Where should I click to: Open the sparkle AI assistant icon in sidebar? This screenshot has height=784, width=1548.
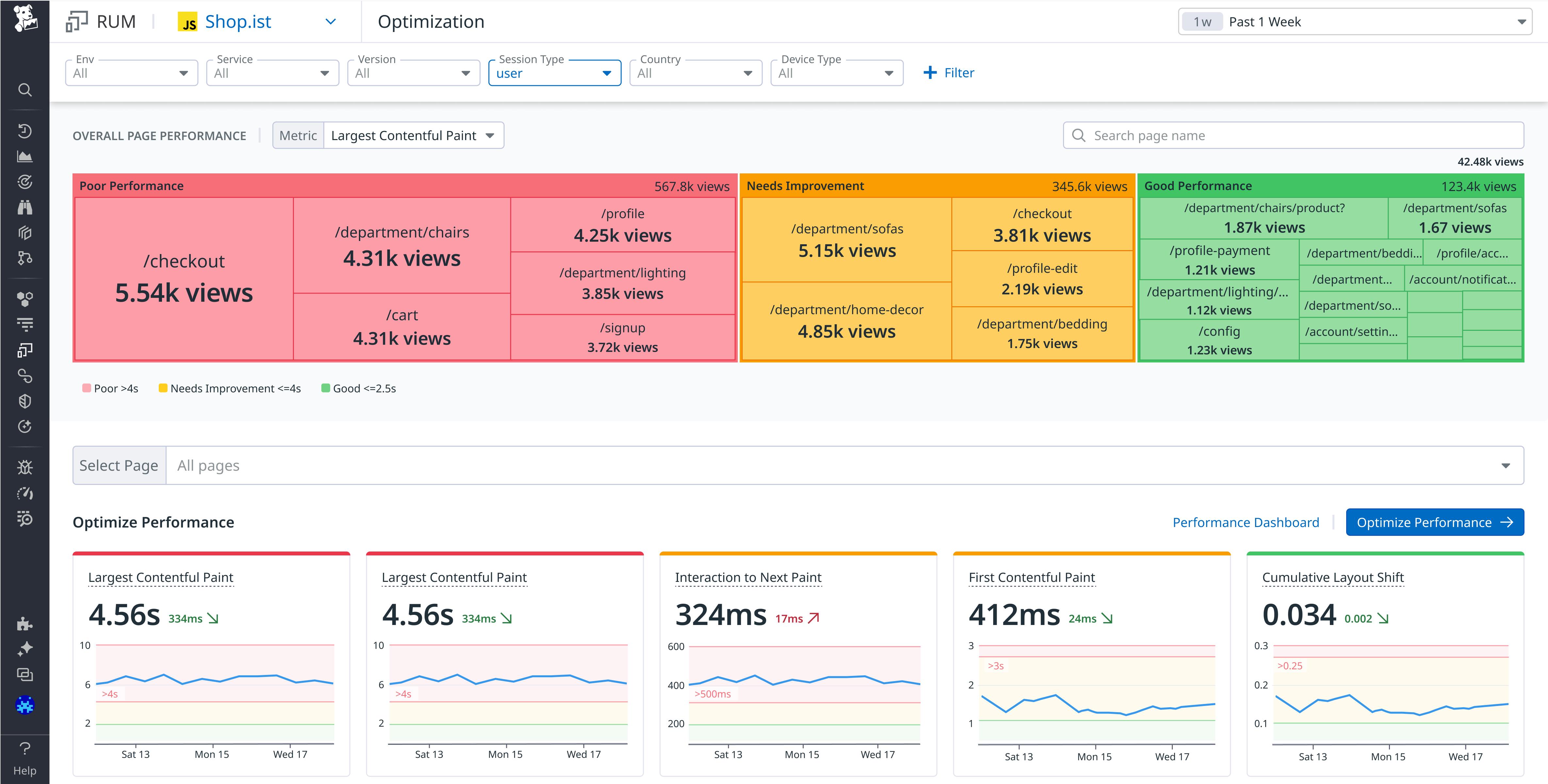[x=24, y=649]
